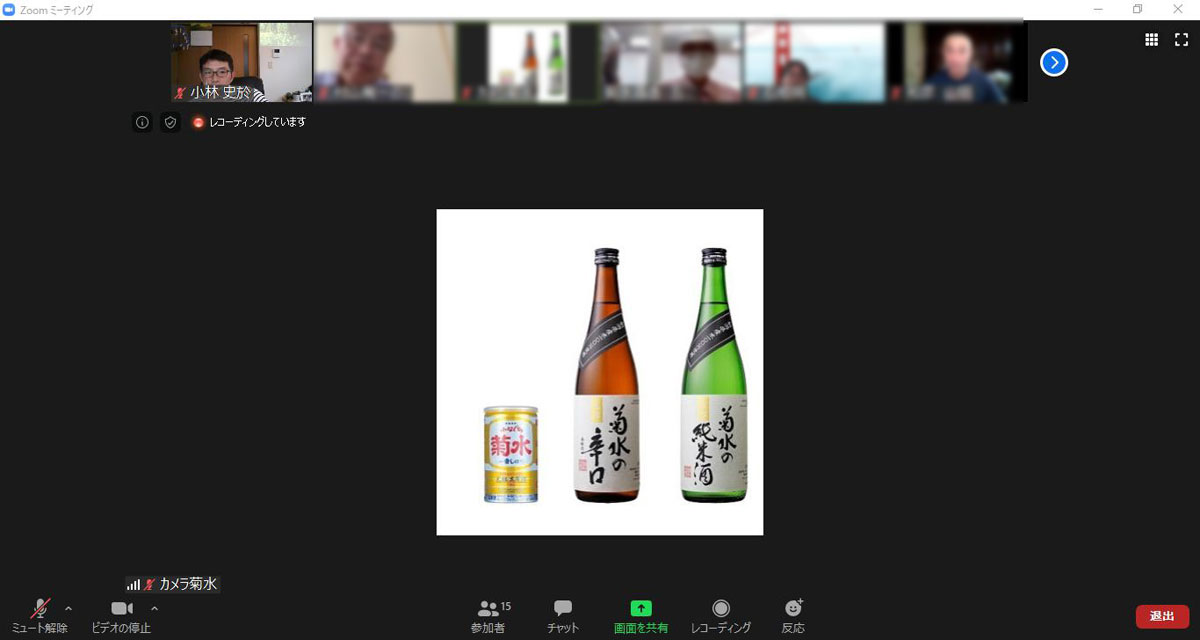Select the thumbnail showing two sake bottles
This screenshot has width=1200, height=640.
point(528,62)
